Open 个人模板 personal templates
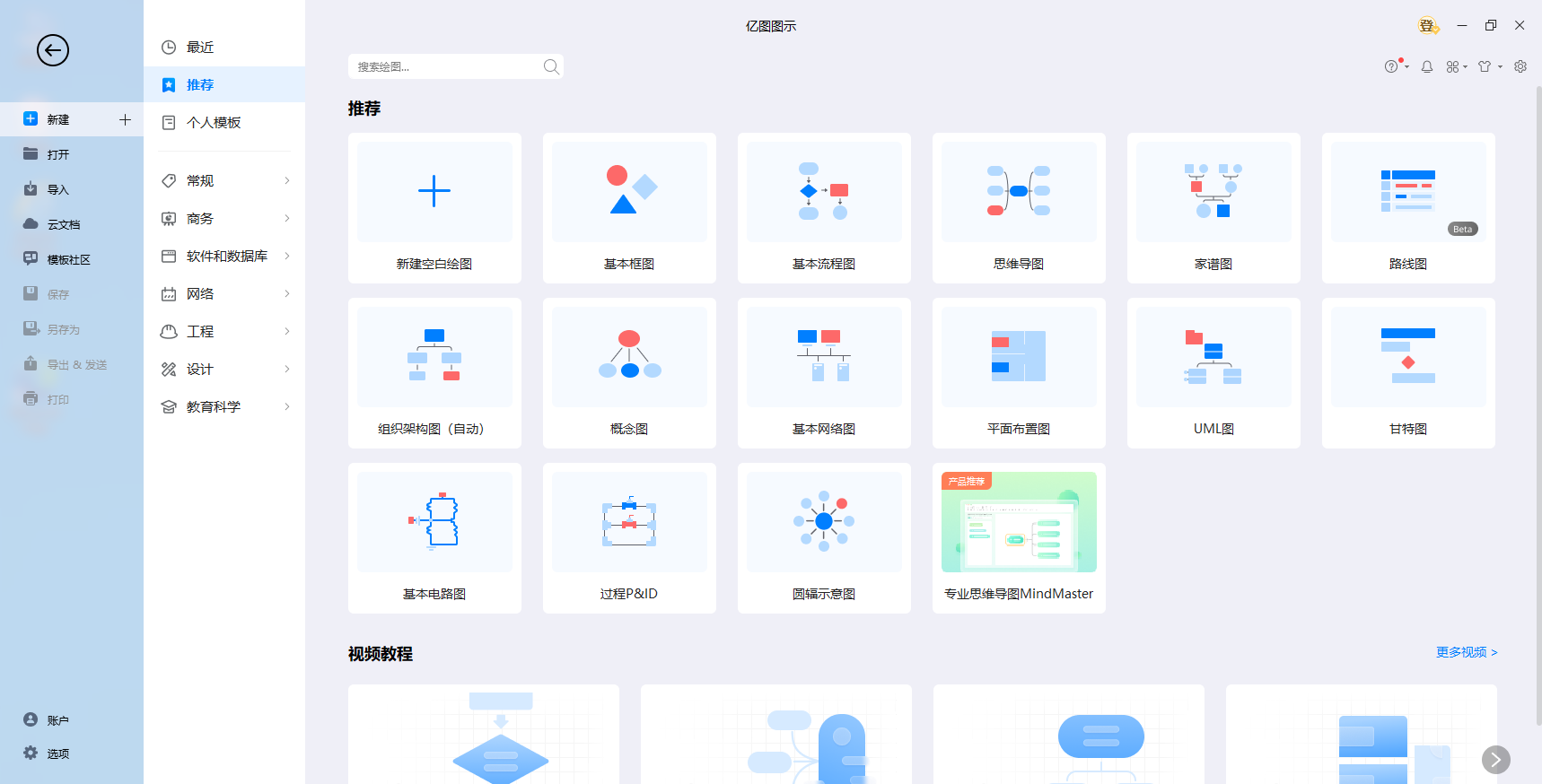1542x784 pixels. point(224,122)
